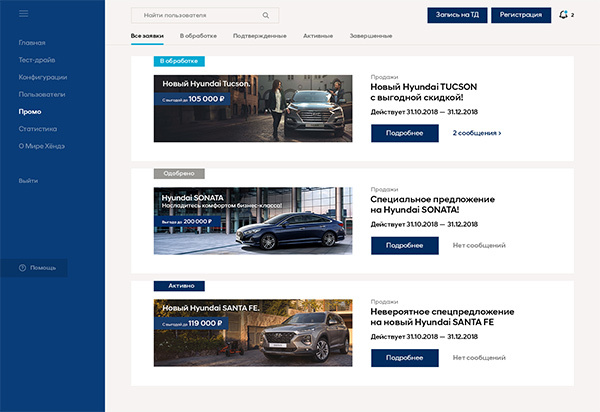The image size is (600, 412).
Task: Open О Мире Хёндэ in sidebar
Action: (42, 146)
